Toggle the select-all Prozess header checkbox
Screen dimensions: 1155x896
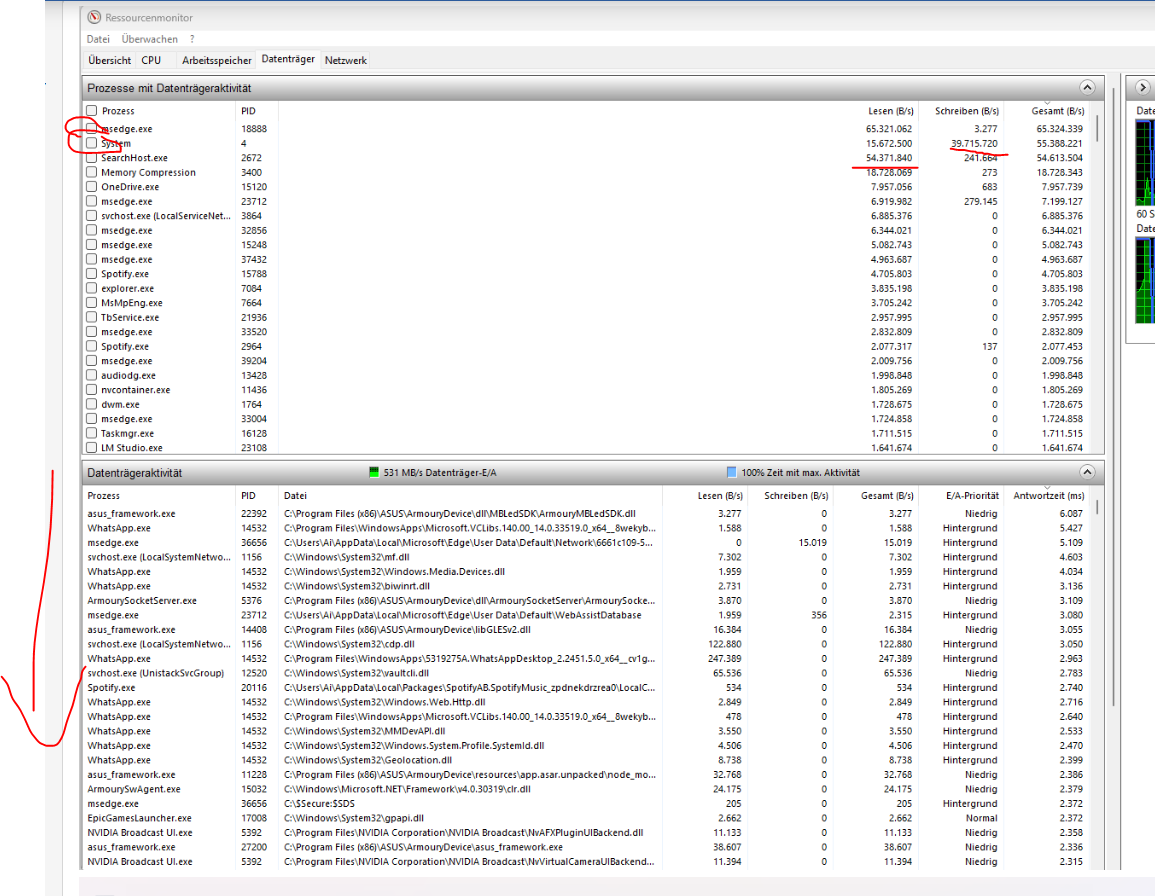91,111
